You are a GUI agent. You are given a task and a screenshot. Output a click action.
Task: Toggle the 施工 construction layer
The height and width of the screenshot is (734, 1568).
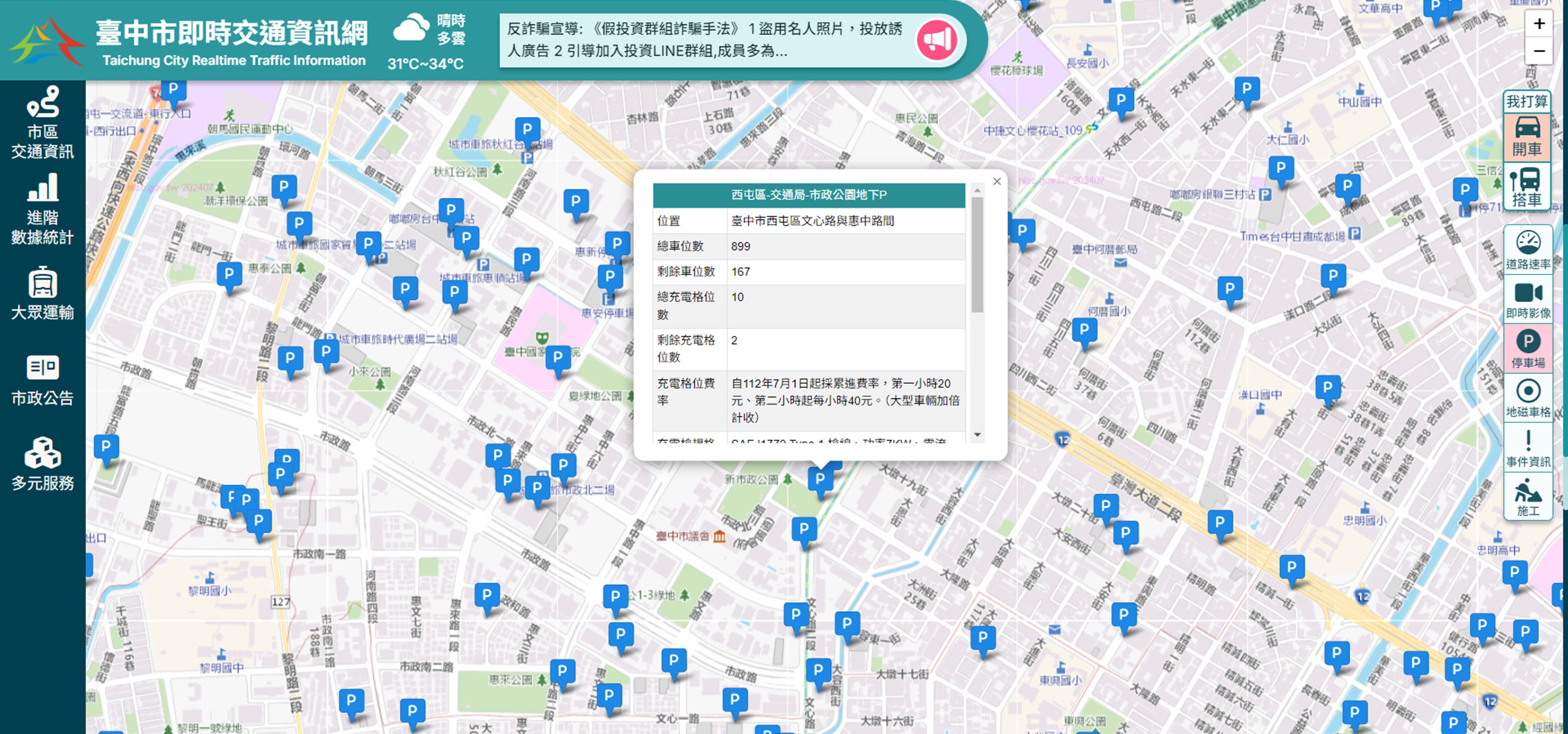click(x=1528, y=497)
